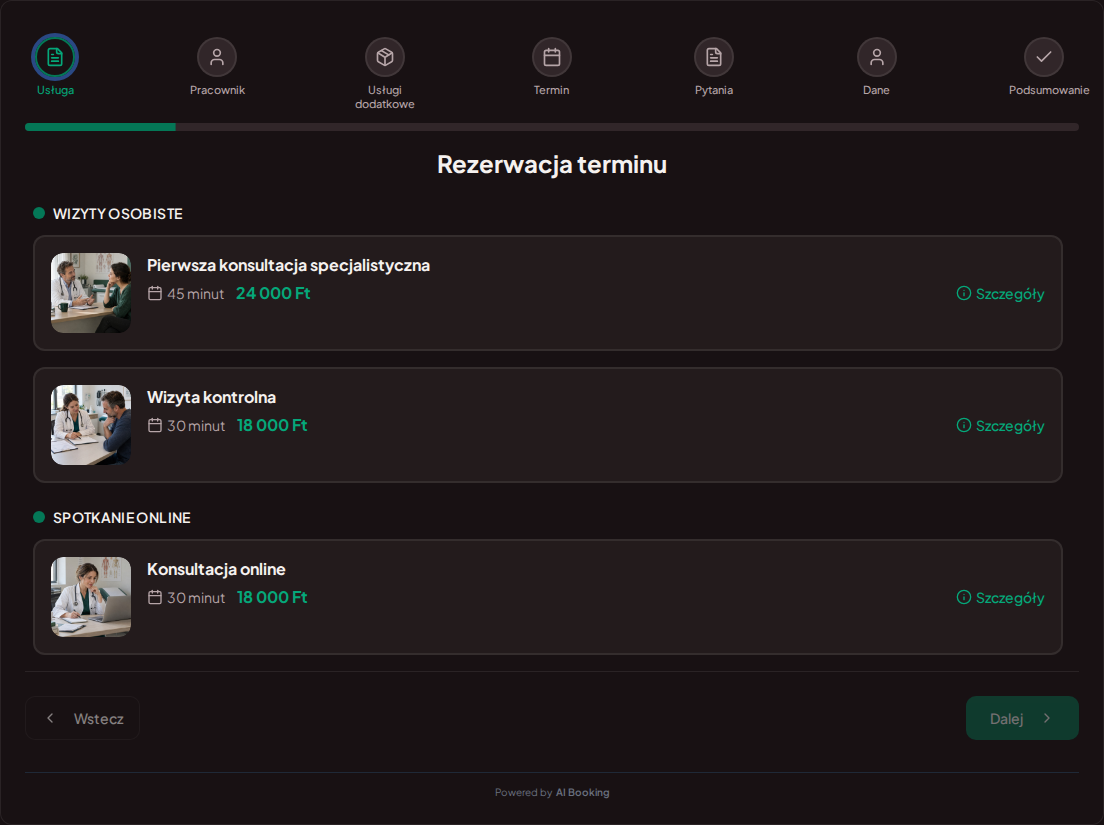The image size is (1104, 825).
Task: Select the Usługa step document icon
Action: [55, 57]
